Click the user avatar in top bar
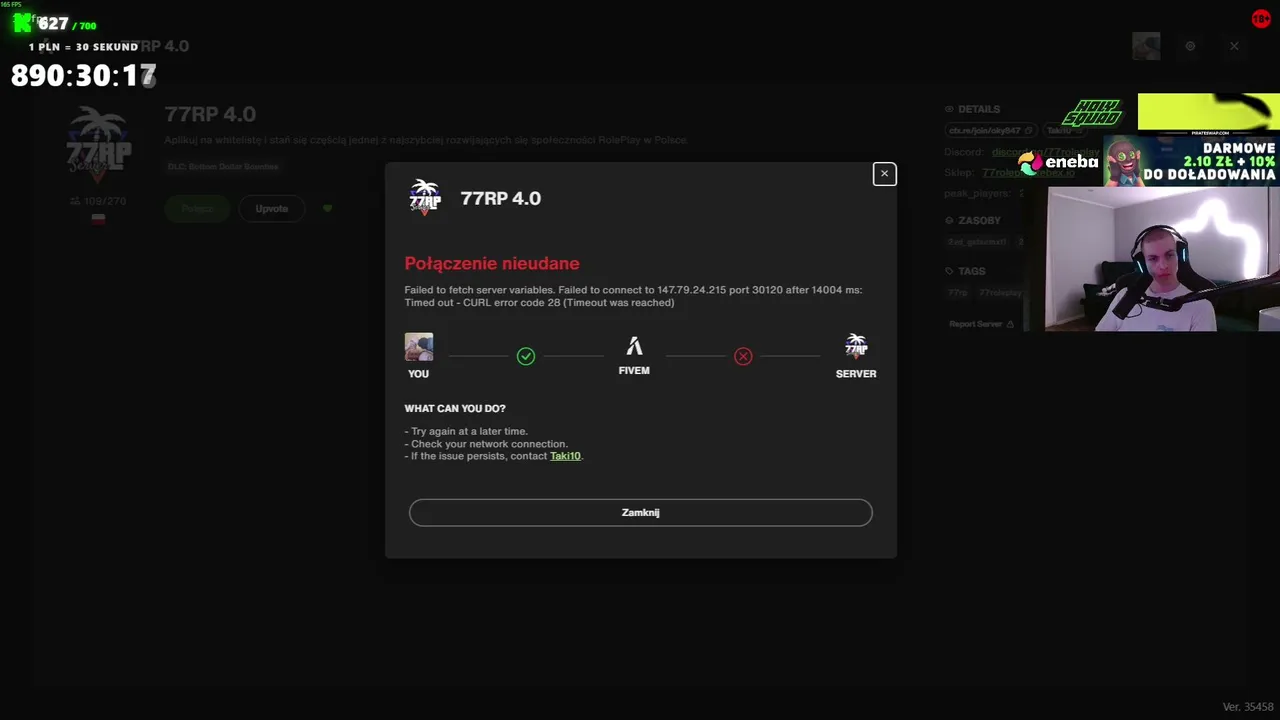The height and width of the screenshot is (720, 1280). pyautogui.click(x=1146, y=46)
